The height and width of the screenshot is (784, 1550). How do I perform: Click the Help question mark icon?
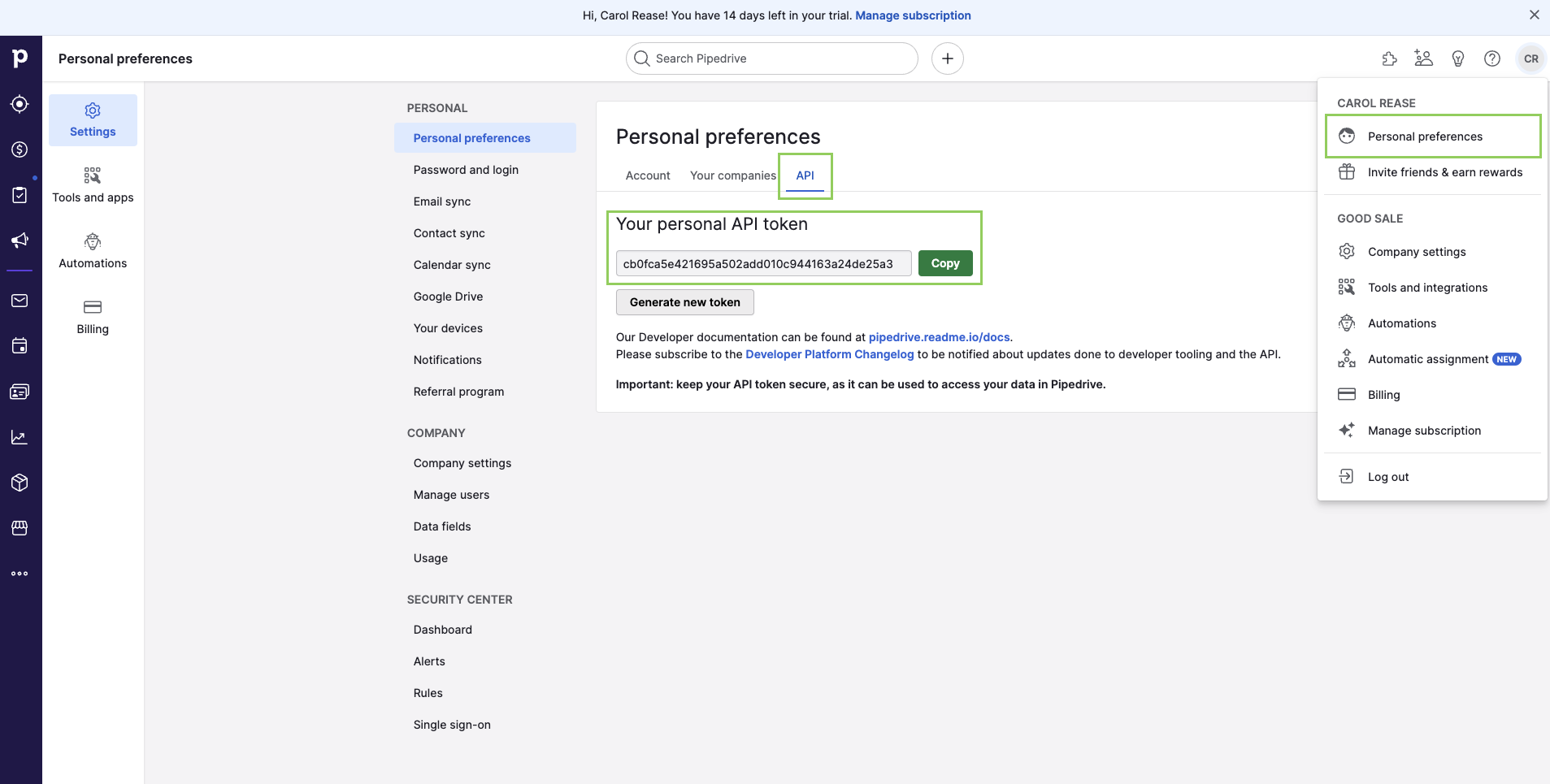1491,58
